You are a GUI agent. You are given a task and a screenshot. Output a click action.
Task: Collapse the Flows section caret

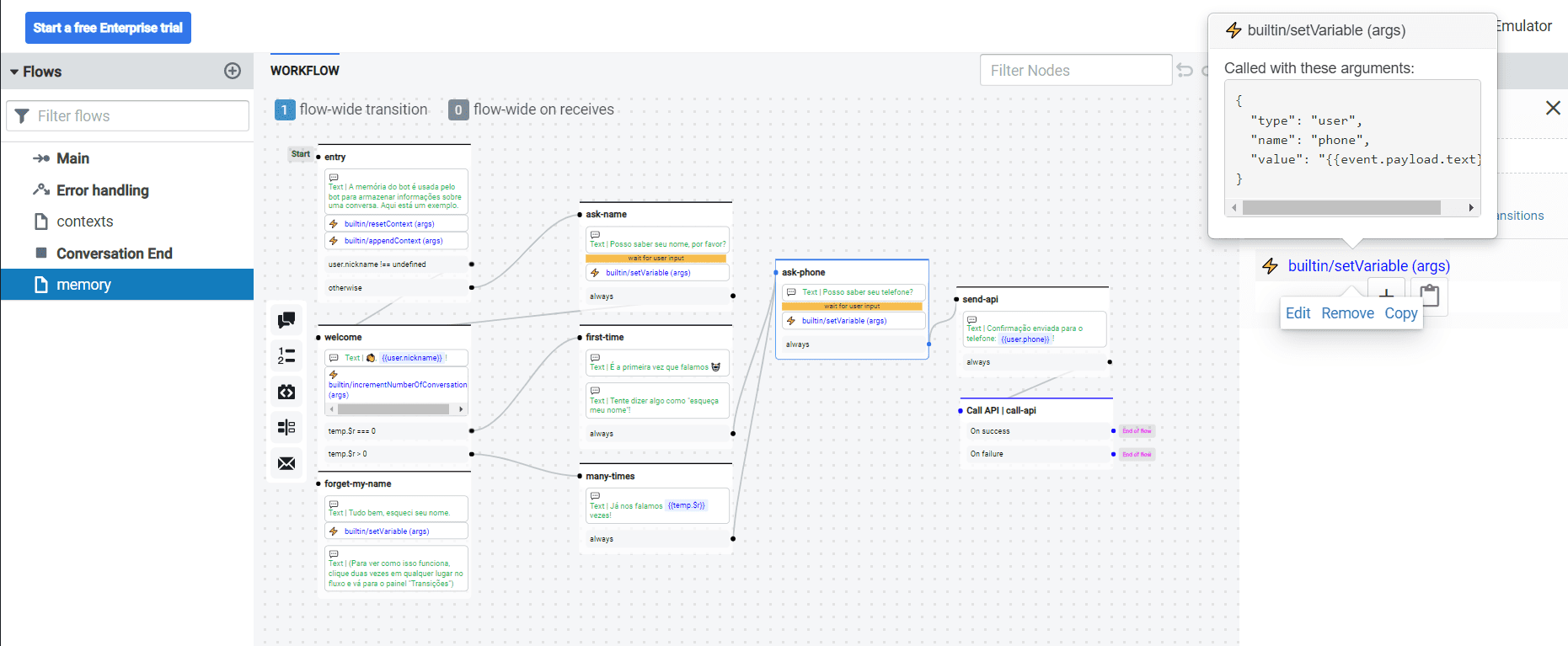14,72
